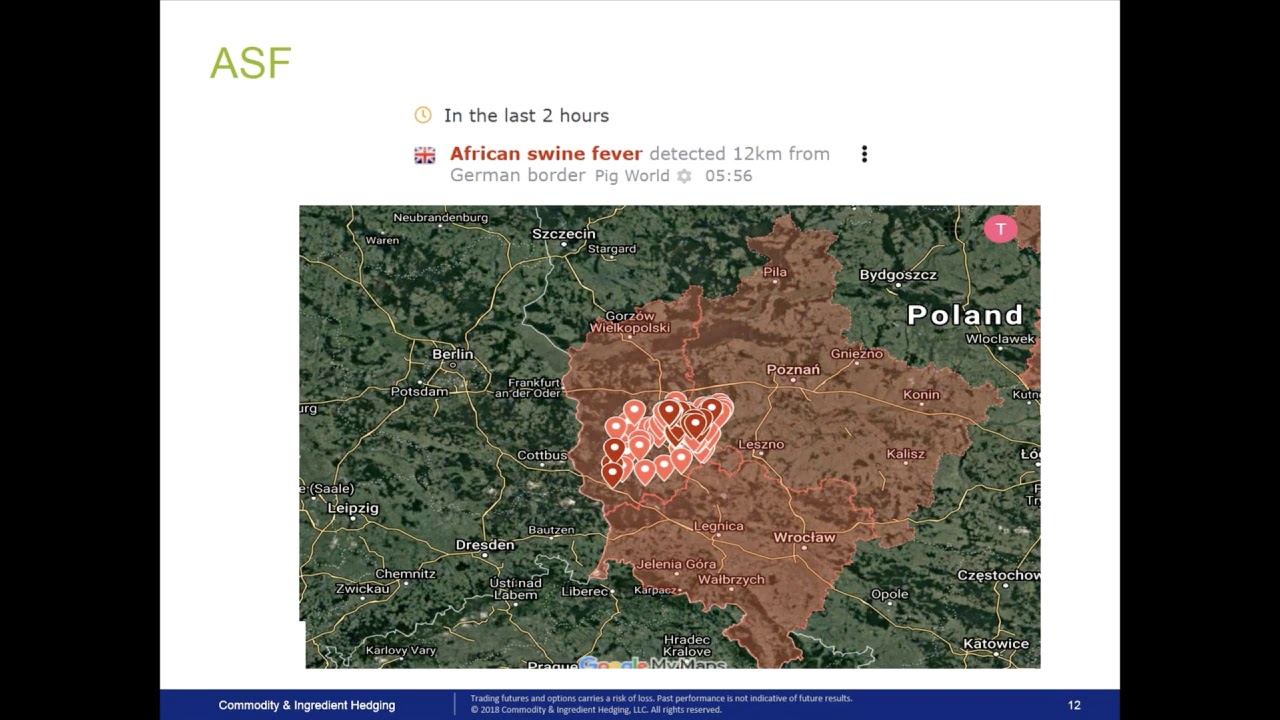
Task: Click the Katowice label on the map
Action: 996,644
